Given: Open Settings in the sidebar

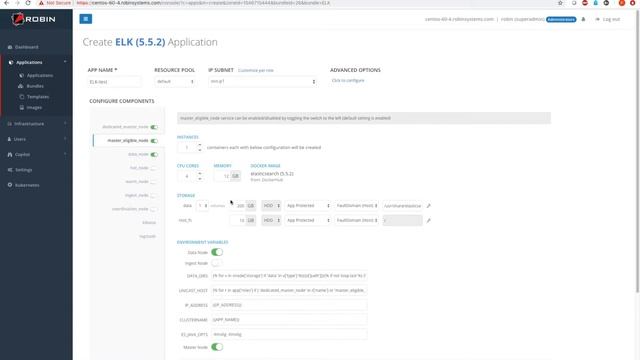Looking at the screenshot, I should coord(23,170).
